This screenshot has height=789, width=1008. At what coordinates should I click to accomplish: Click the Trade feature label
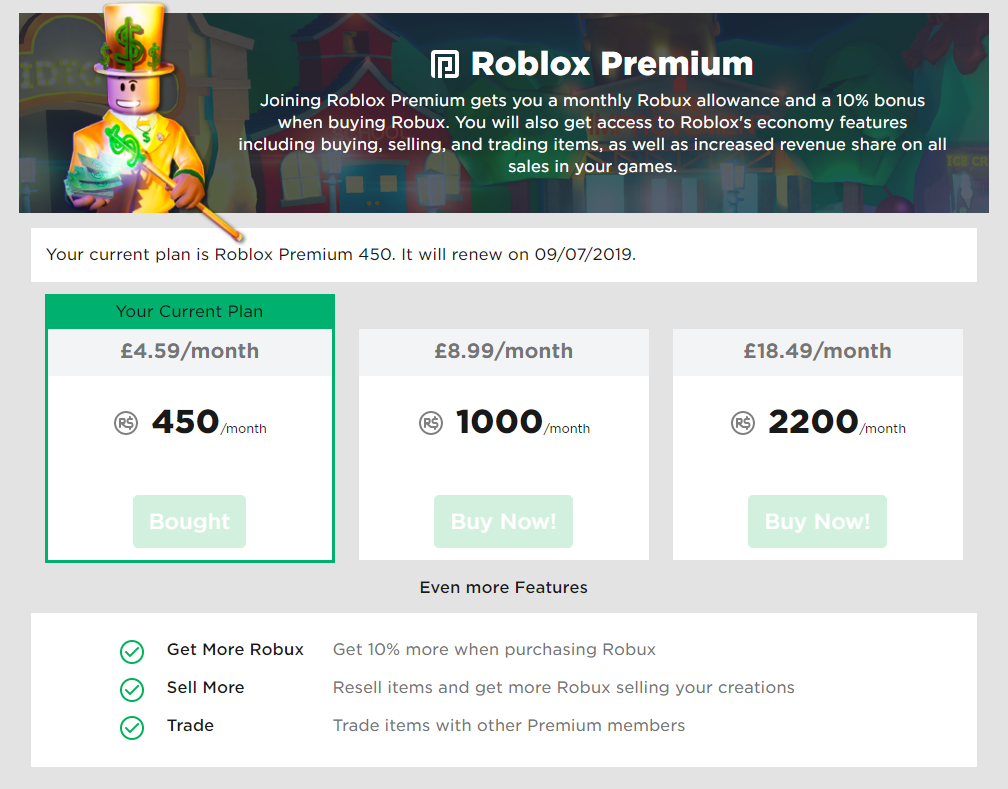(x=190, y=726)
